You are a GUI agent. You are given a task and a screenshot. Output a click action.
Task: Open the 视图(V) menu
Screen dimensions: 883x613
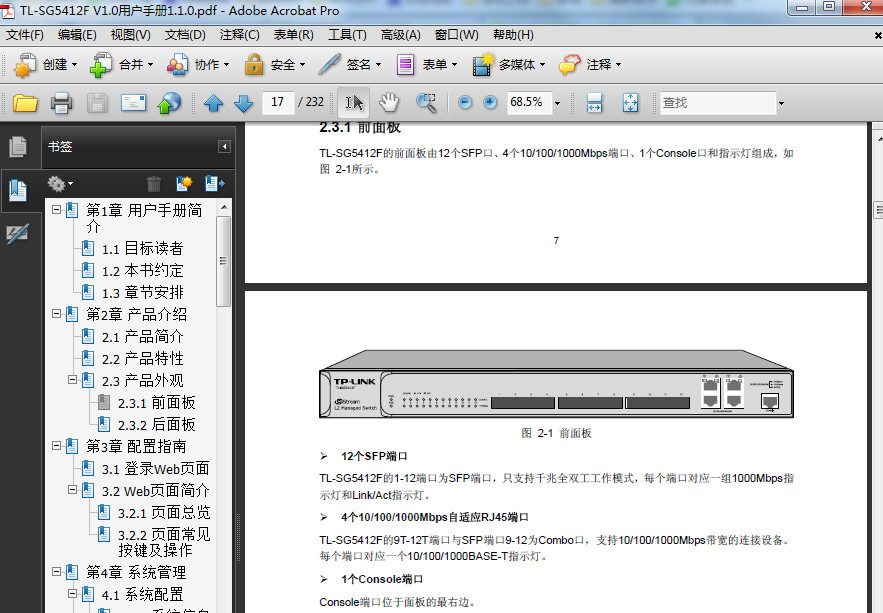[x=131, y=35]
